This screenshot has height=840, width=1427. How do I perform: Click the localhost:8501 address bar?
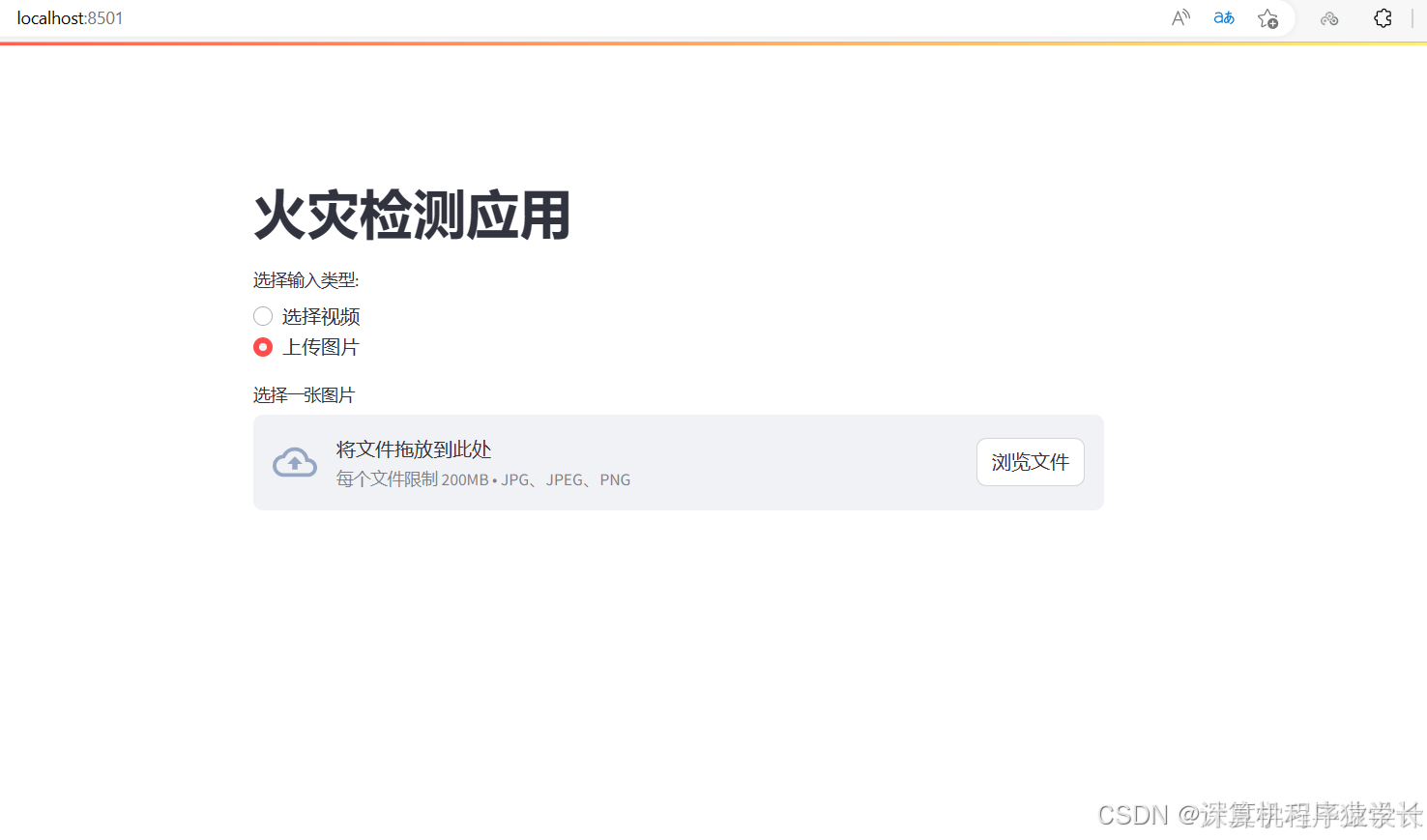click(68, 17)
